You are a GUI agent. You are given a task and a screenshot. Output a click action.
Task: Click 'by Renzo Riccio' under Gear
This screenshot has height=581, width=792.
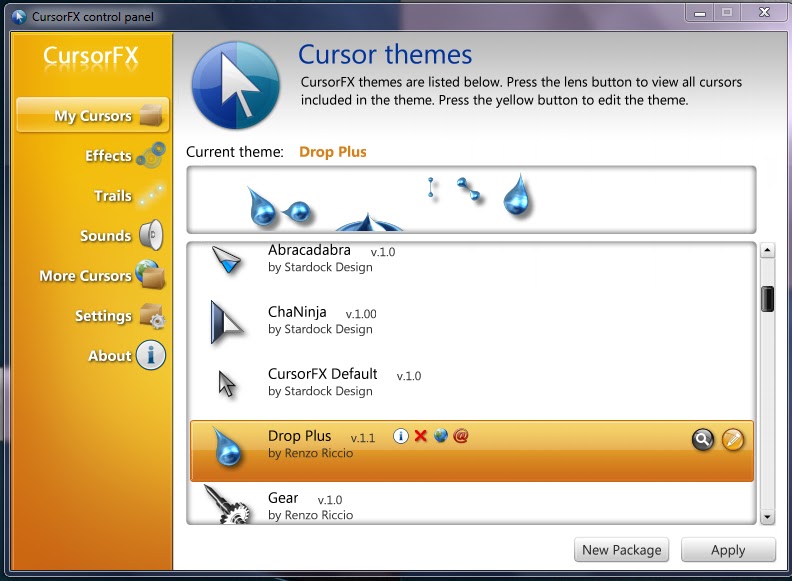pyautogui.click(x=311, y=515)
